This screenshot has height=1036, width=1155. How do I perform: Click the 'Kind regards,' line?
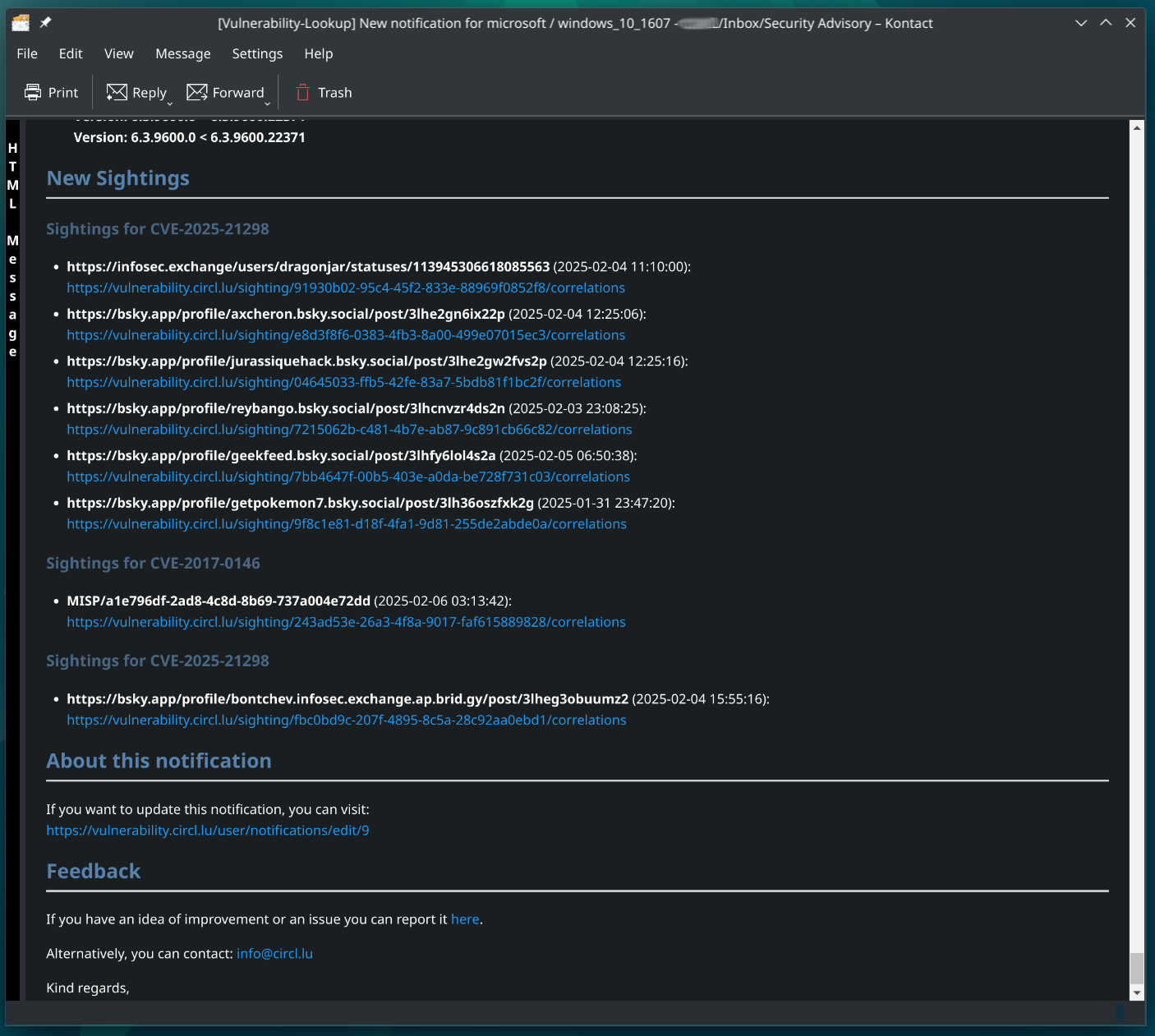coord(88,988)
